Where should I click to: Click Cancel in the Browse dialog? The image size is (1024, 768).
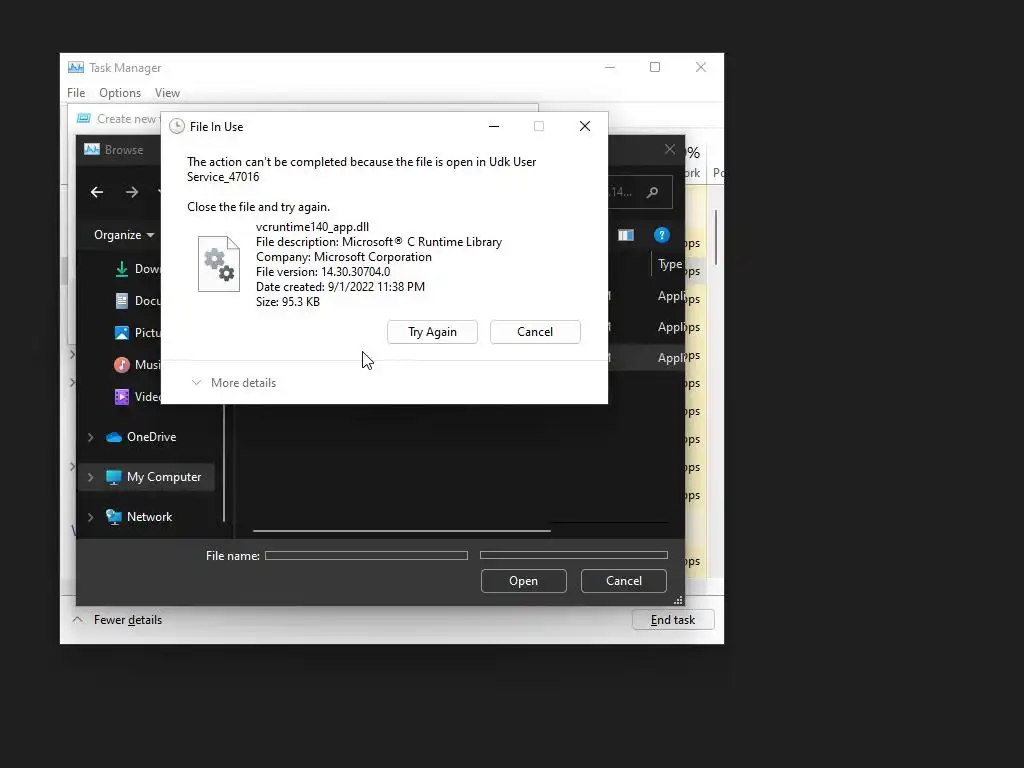tap(624, 581)
